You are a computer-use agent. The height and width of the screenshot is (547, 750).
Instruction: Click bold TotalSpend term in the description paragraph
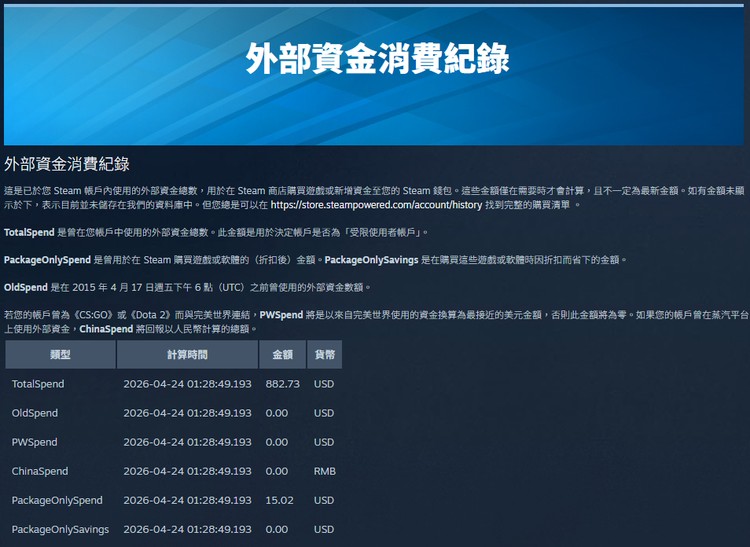pyautogui.click(x=29, y=233)
